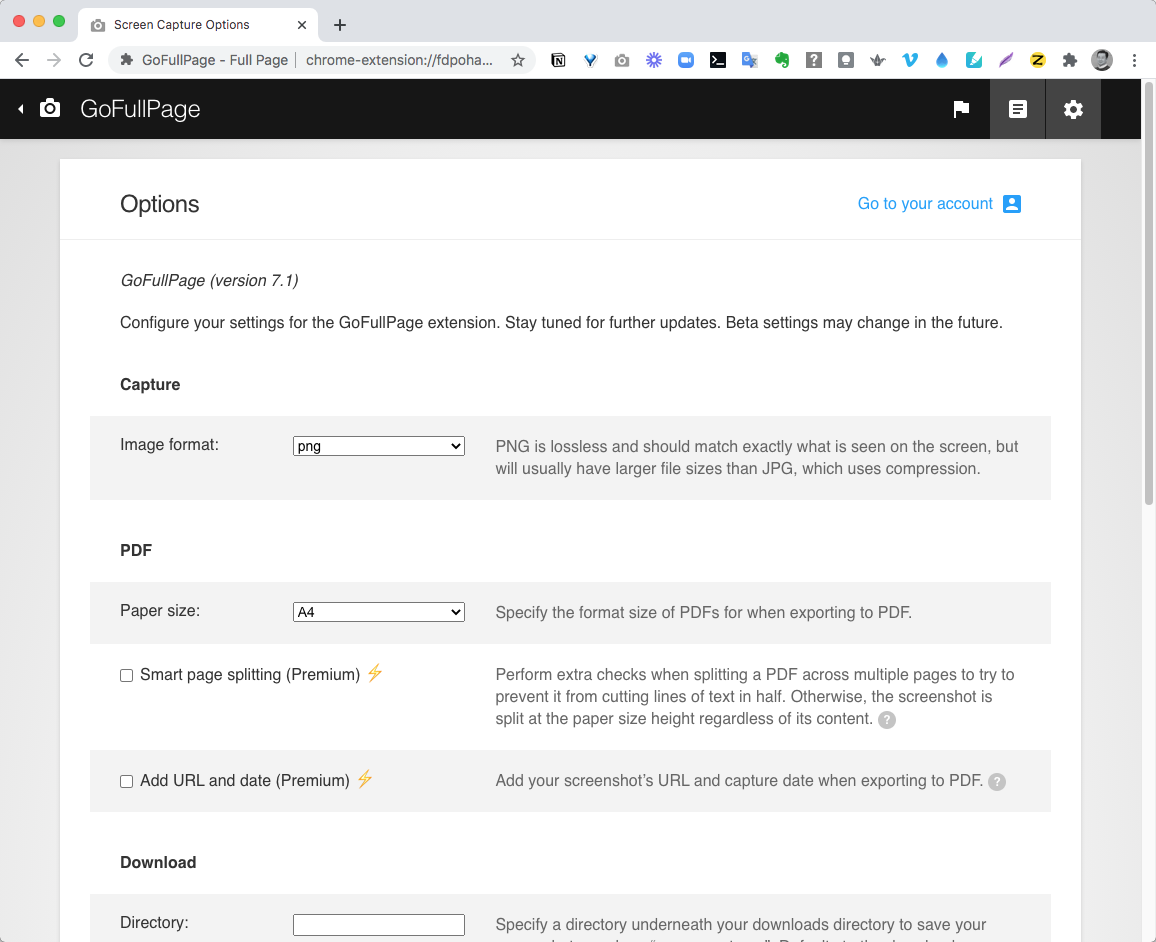Image resolution: width=1156 pixels, height=942 pixels.
Task: Enable Smart page splitting (Premium) checkbox
Action: [127, 676]
